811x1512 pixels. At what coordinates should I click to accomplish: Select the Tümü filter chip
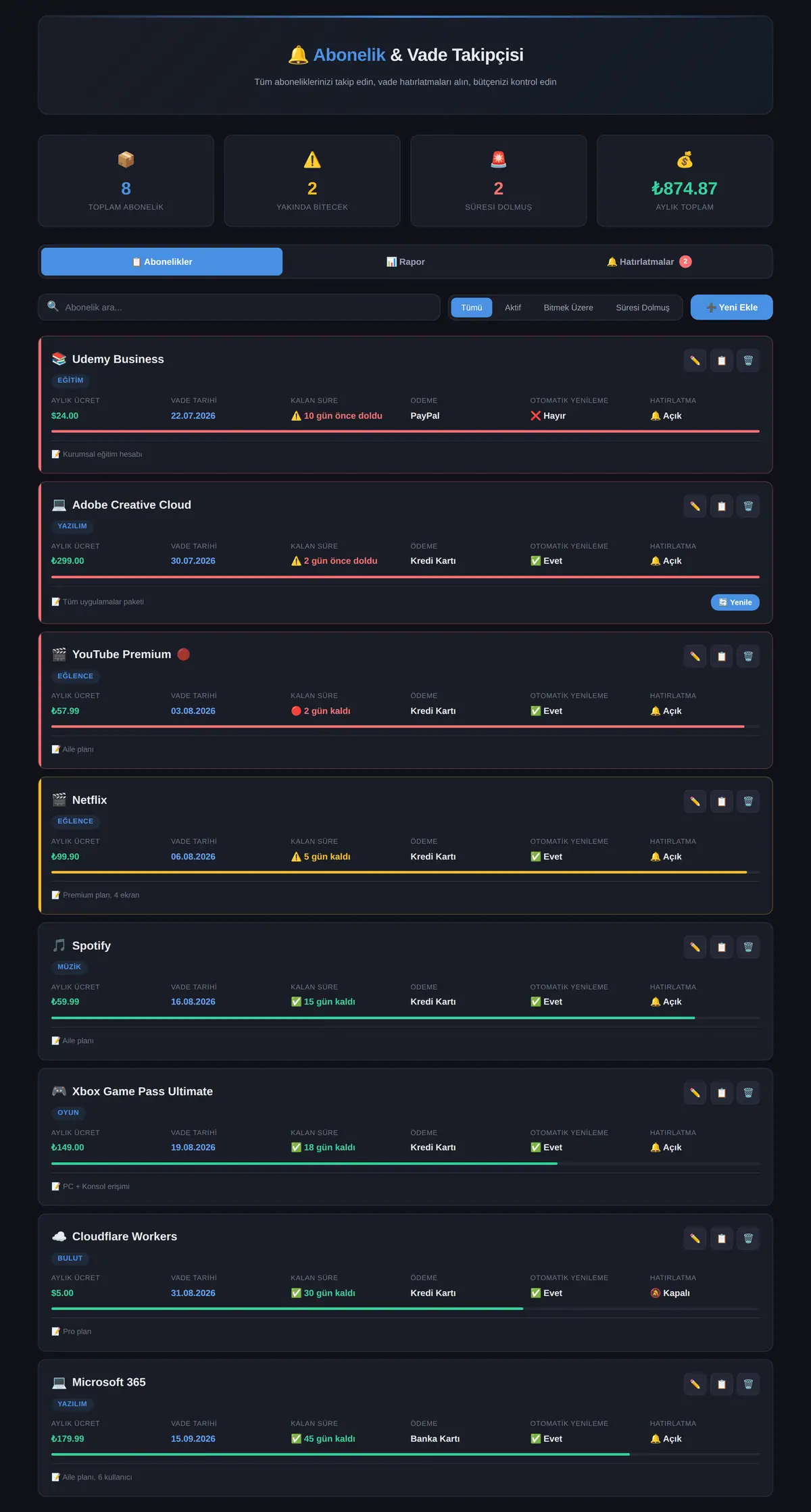(x=472, y=307)
